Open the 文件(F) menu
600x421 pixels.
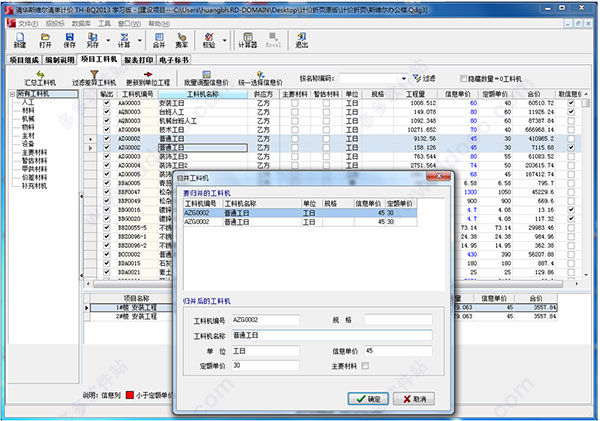(x=28, y=24)
